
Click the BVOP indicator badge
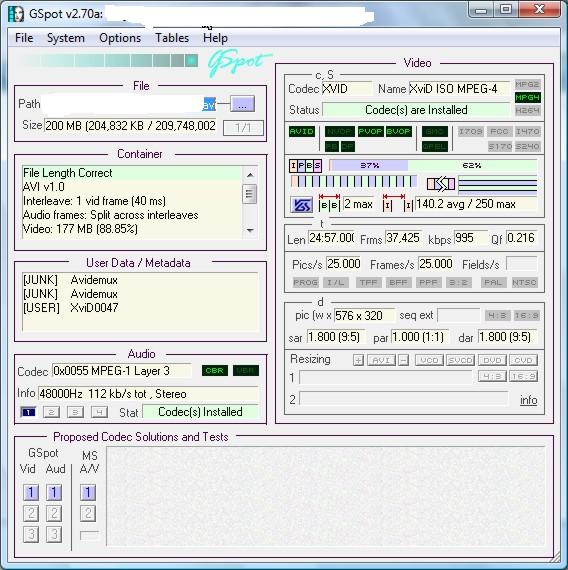[x=399, y=131]
